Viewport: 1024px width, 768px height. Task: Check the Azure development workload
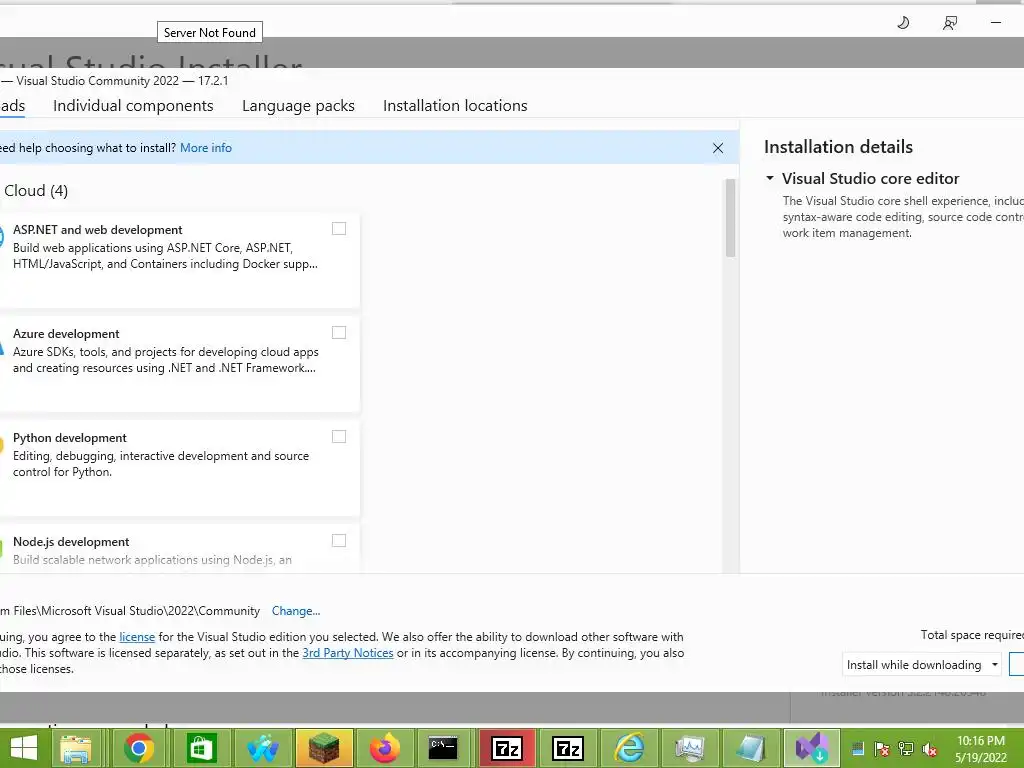pos(339,332)
